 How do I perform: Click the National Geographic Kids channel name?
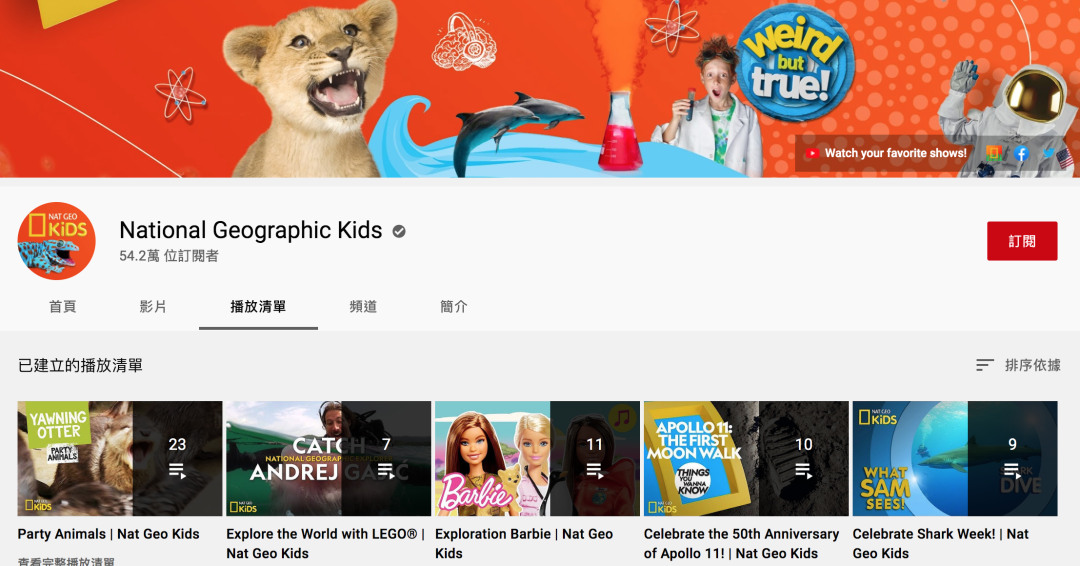251,230
